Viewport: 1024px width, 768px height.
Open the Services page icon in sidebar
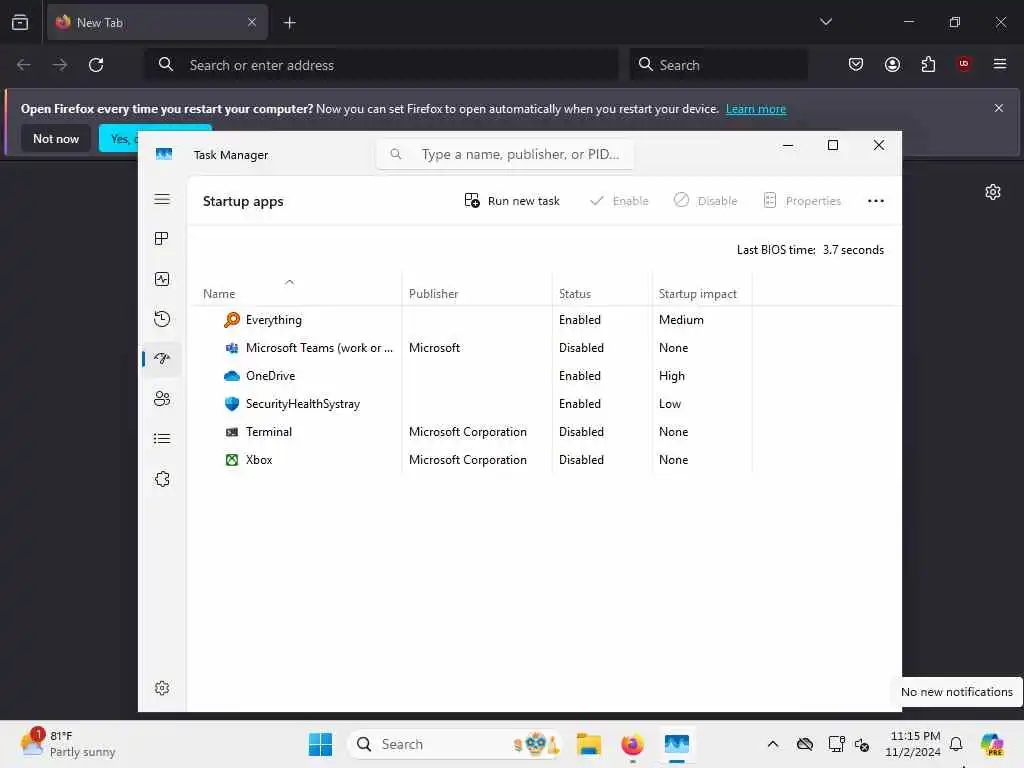click(x=162, y=479)
